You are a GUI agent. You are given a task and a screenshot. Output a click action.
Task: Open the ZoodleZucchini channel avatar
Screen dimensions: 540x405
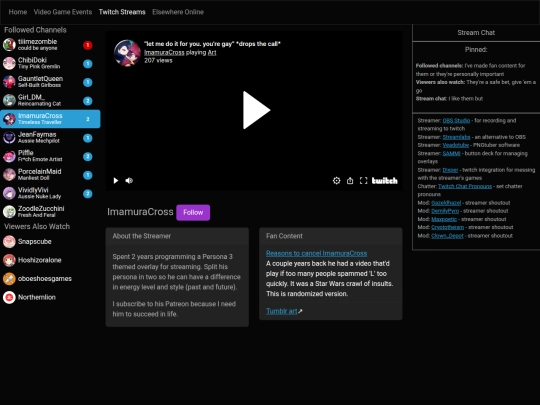pos(9,212)
